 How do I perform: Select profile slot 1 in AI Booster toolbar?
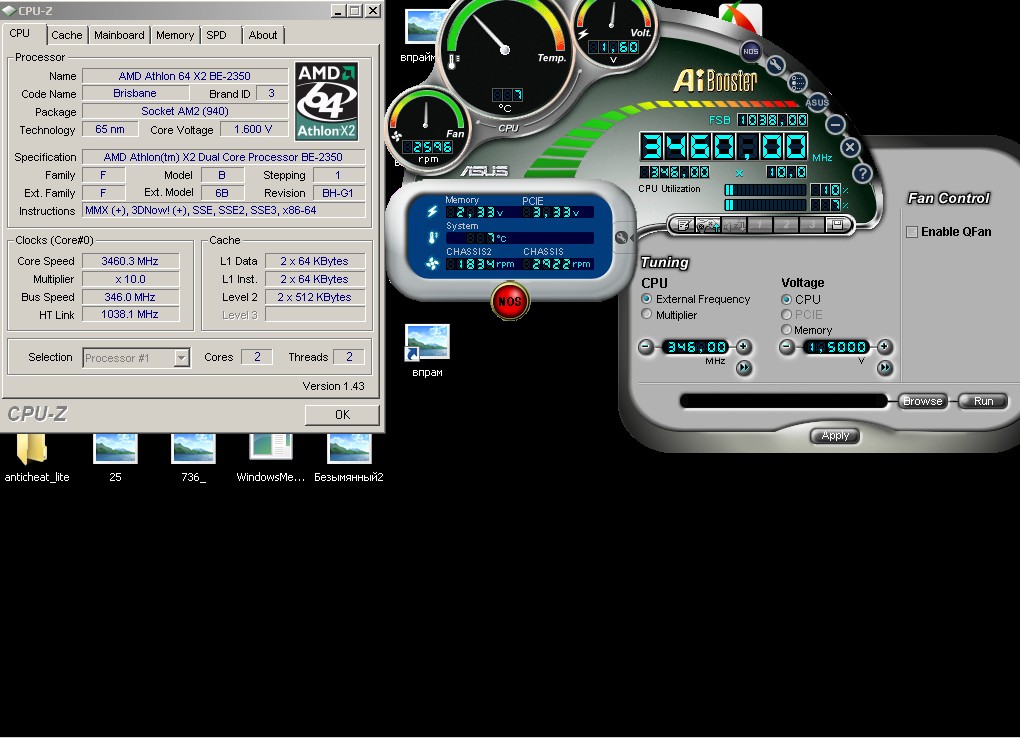point(760,225)
